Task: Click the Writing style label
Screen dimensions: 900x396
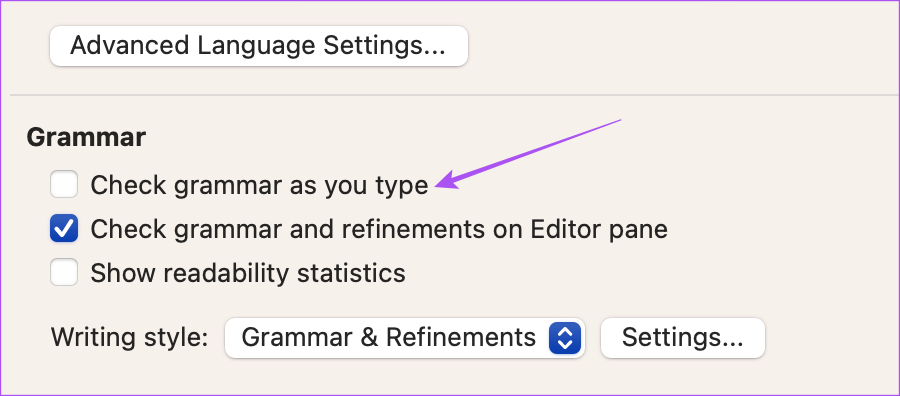Action: [129, 337]
